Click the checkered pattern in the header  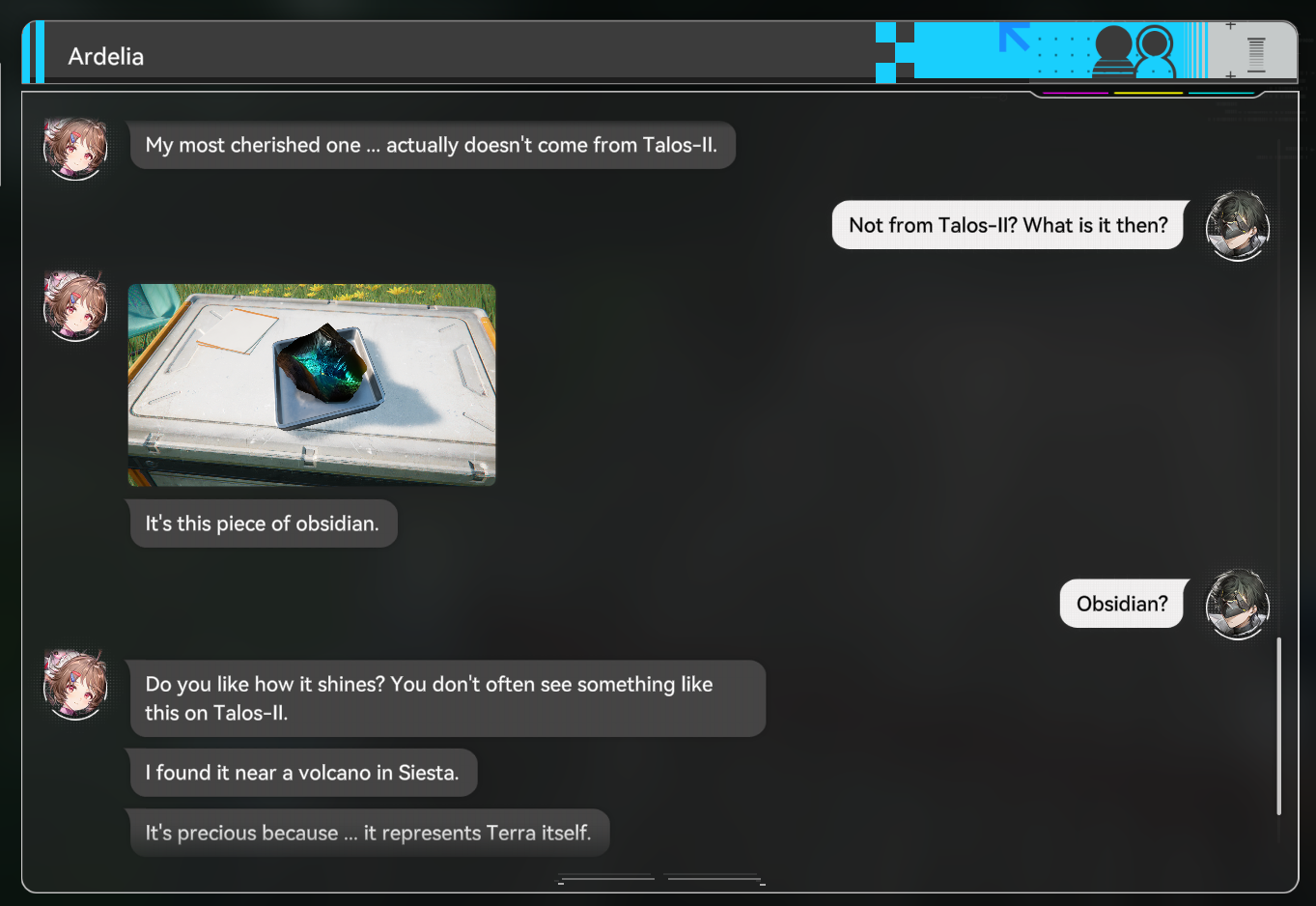coord(895,52)
